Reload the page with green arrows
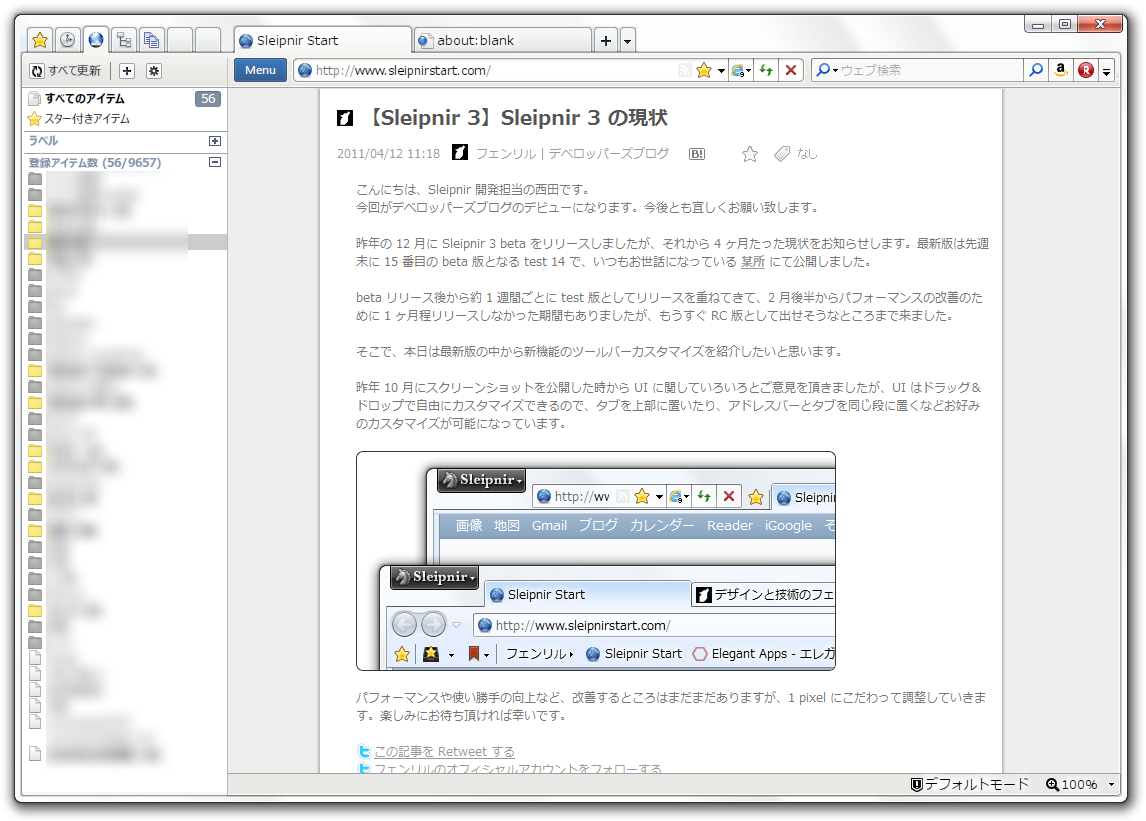The width and height of the screenshot is (1146, 821). tap(766, 70)
